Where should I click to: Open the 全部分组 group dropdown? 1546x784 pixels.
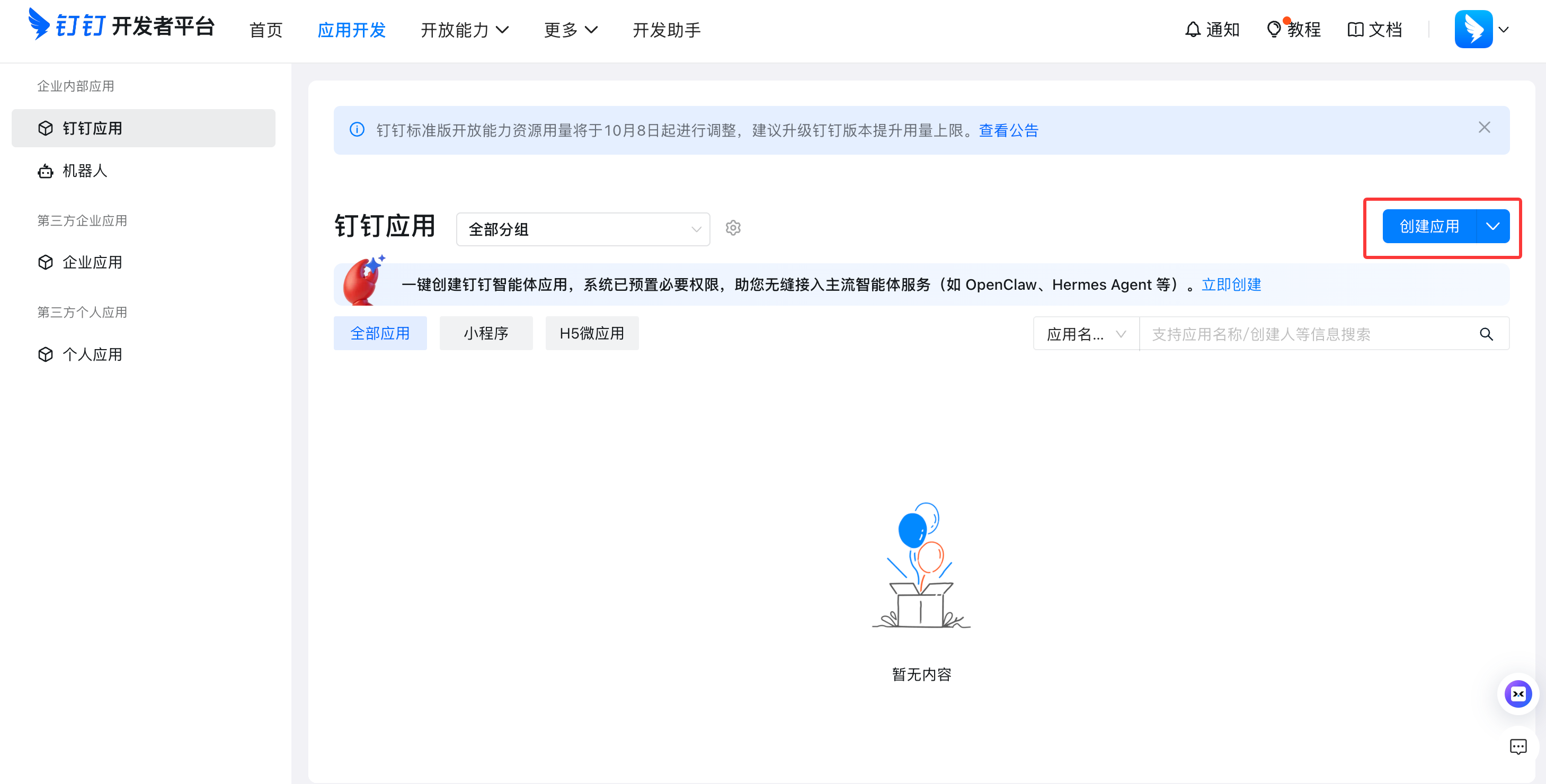coord(583,229)
